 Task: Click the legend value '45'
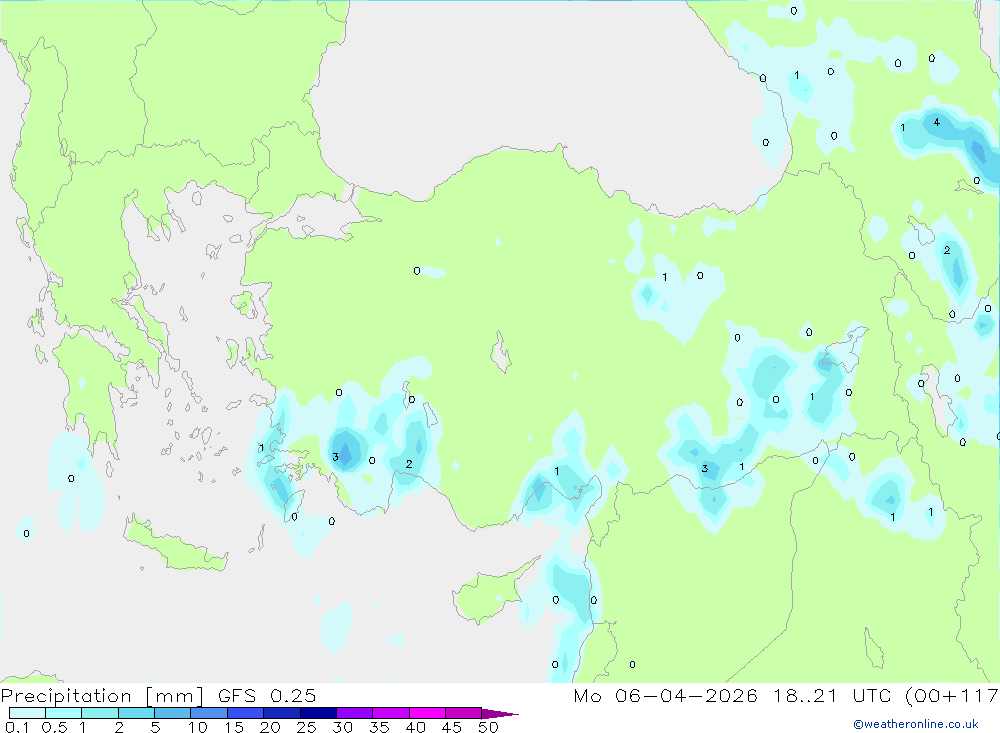coord(452,727)
